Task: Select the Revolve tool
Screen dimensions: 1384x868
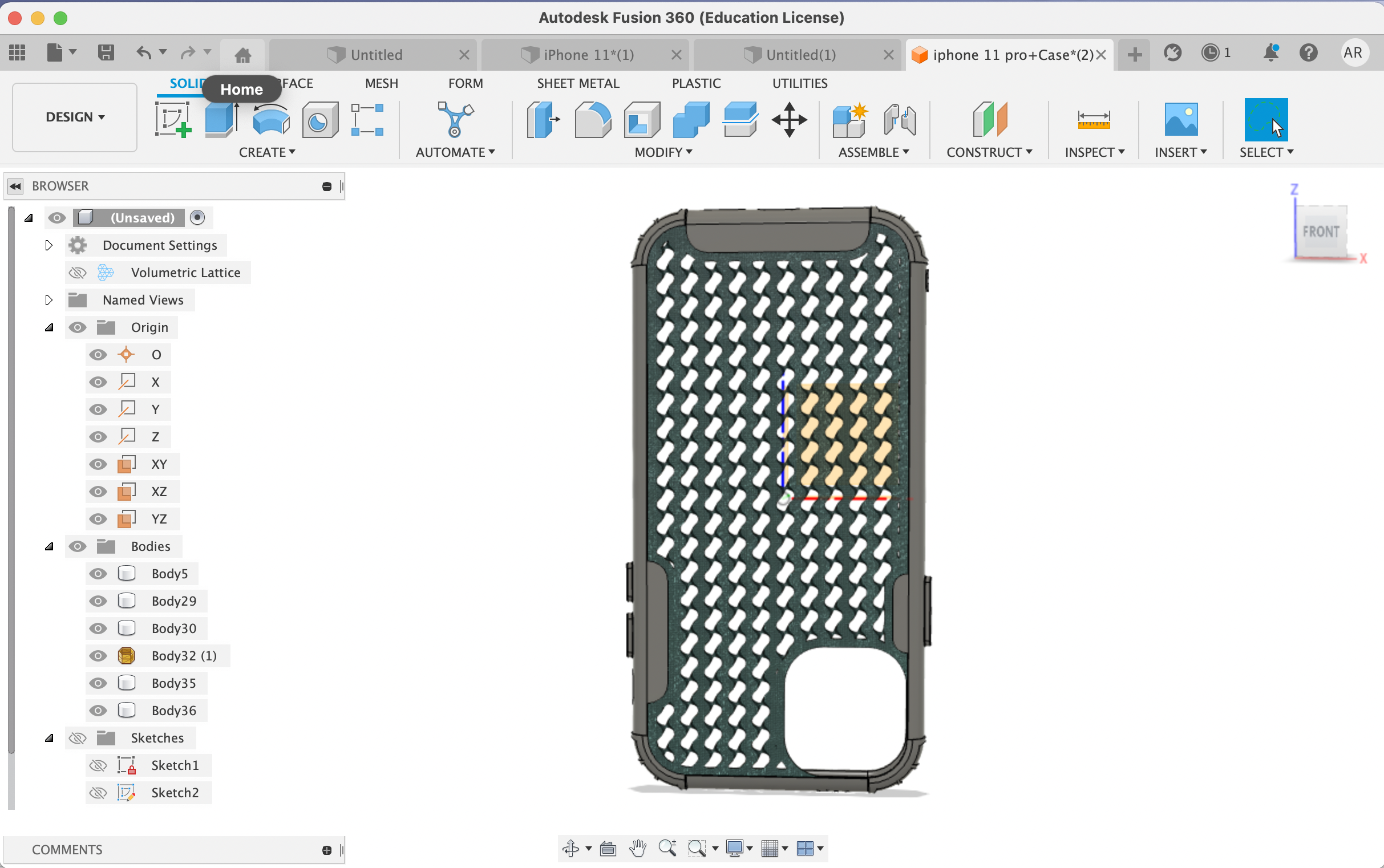Action: click(271, 119)
